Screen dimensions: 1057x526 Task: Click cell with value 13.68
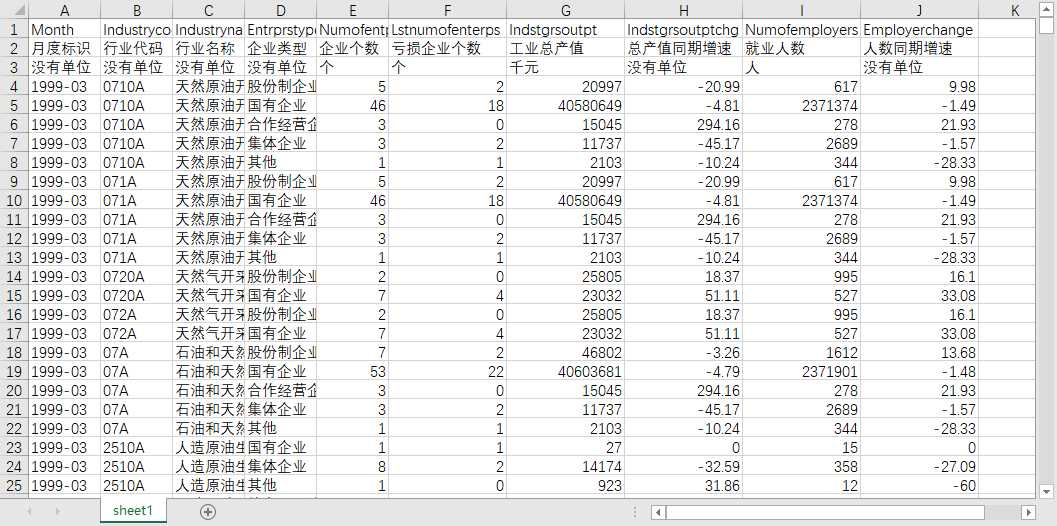[919, 353]
